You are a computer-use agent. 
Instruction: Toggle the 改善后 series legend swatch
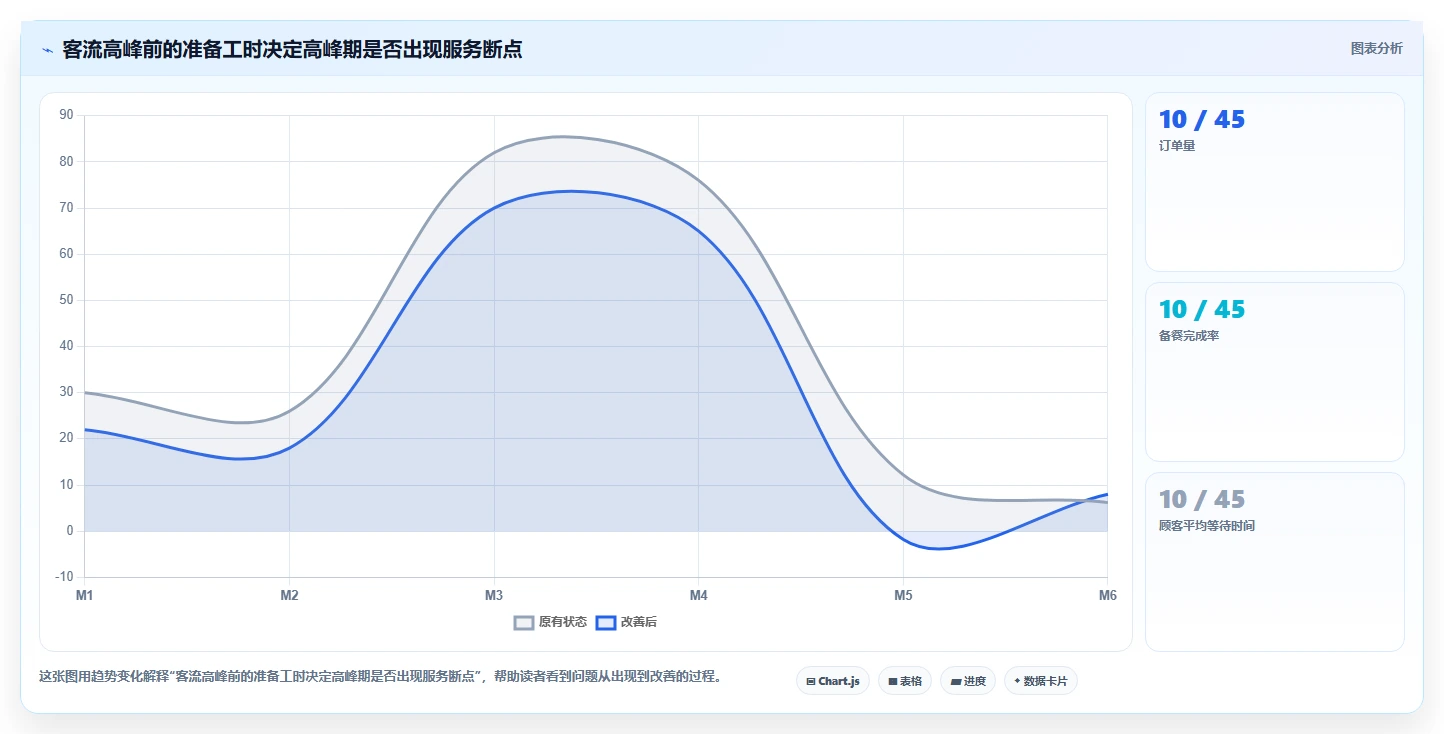[606, 622]
